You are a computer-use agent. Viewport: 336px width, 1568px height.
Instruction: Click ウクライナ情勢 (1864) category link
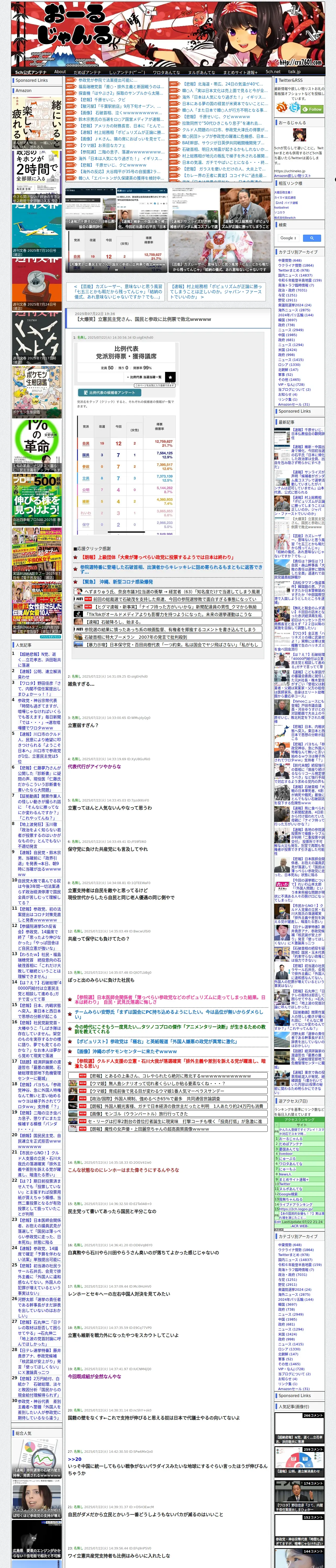[296, 266]
